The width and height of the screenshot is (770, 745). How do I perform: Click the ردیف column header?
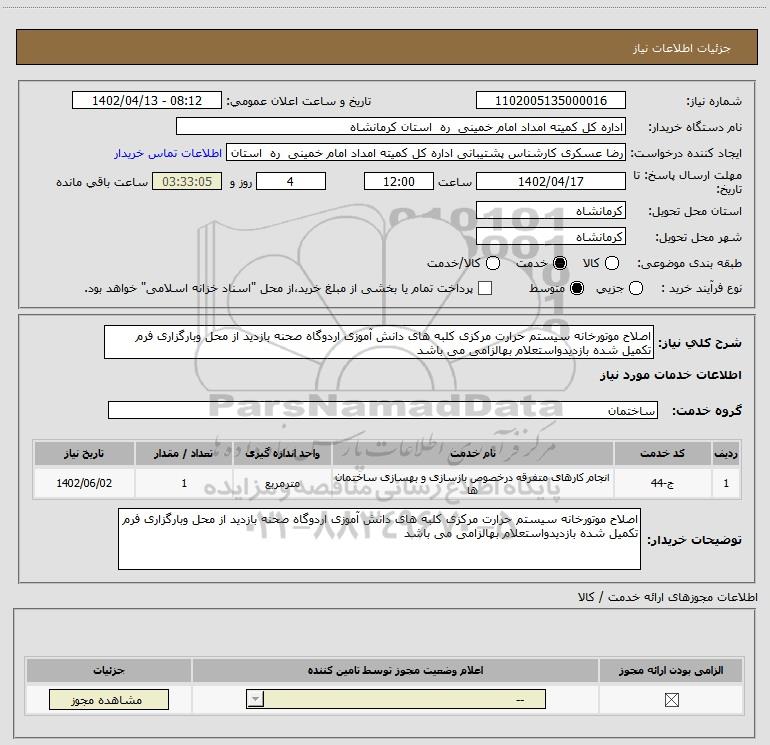coord(726,453)
